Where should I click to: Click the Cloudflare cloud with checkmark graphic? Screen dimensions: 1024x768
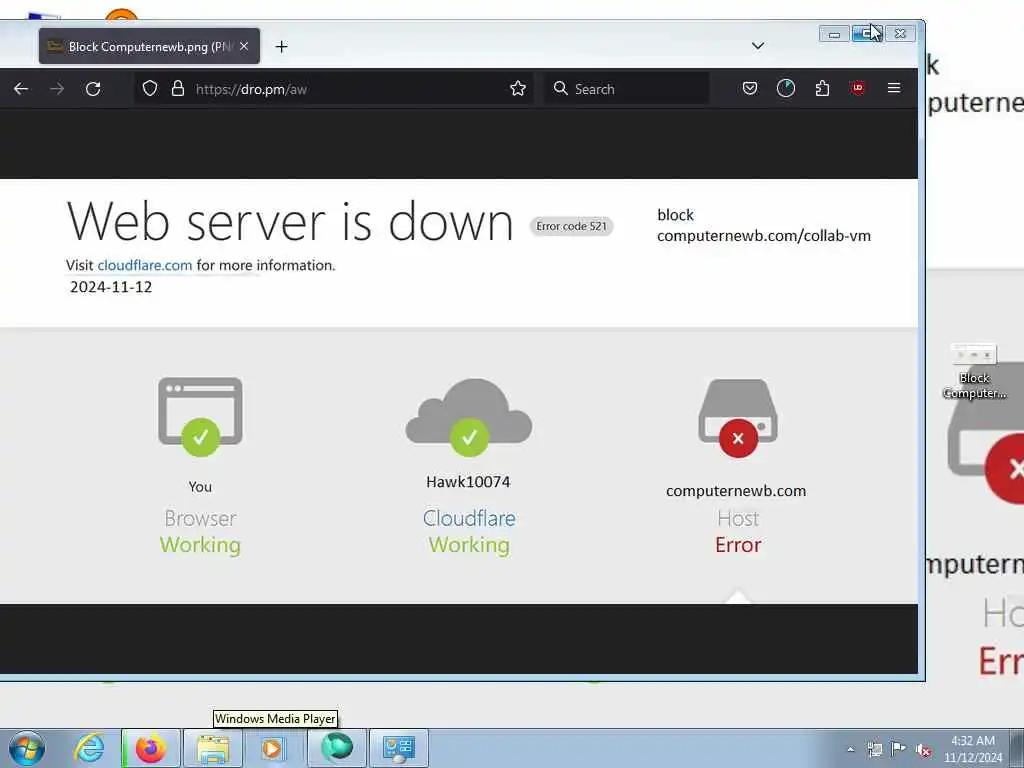(469, 417)
